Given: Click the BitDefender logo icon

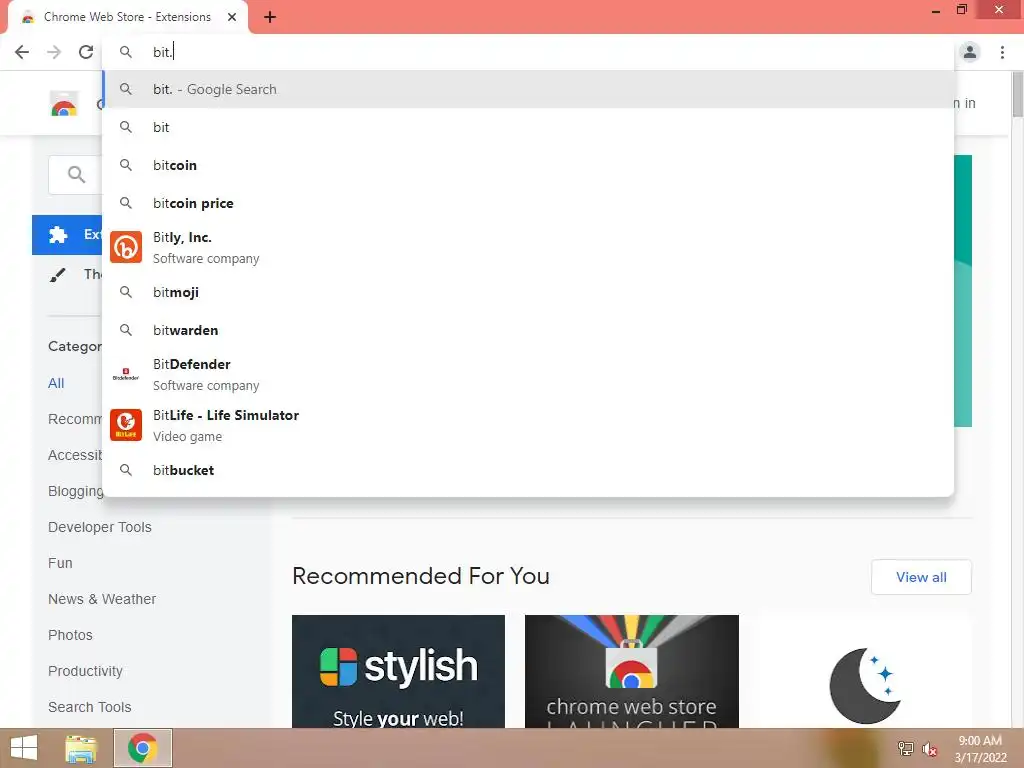Looking at the screenshot, I should pos(126,374).
